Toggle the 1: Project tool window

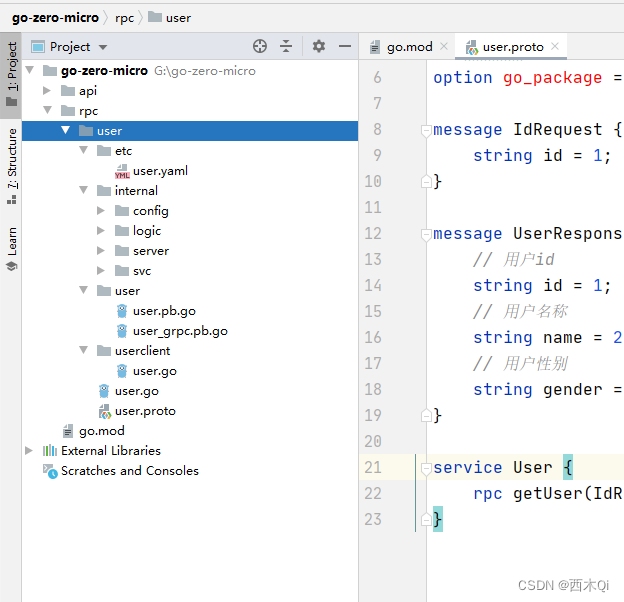tap(12, 74)
